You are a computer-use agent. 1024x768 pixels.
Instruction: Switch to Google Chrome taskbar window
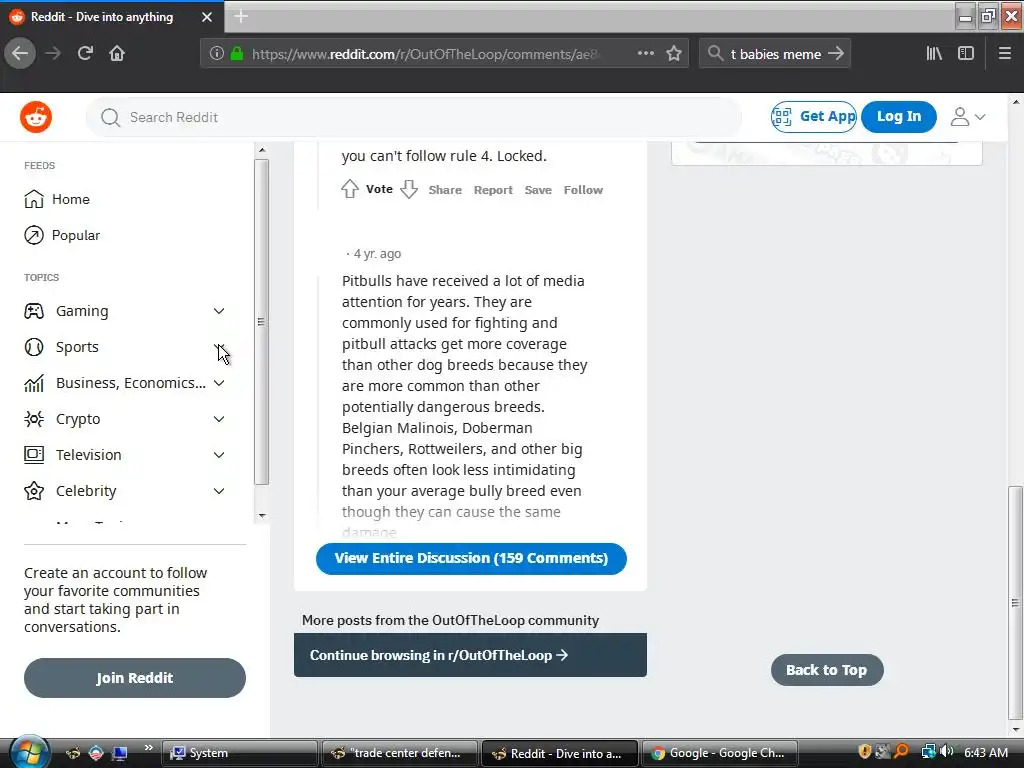pos(720,753)
